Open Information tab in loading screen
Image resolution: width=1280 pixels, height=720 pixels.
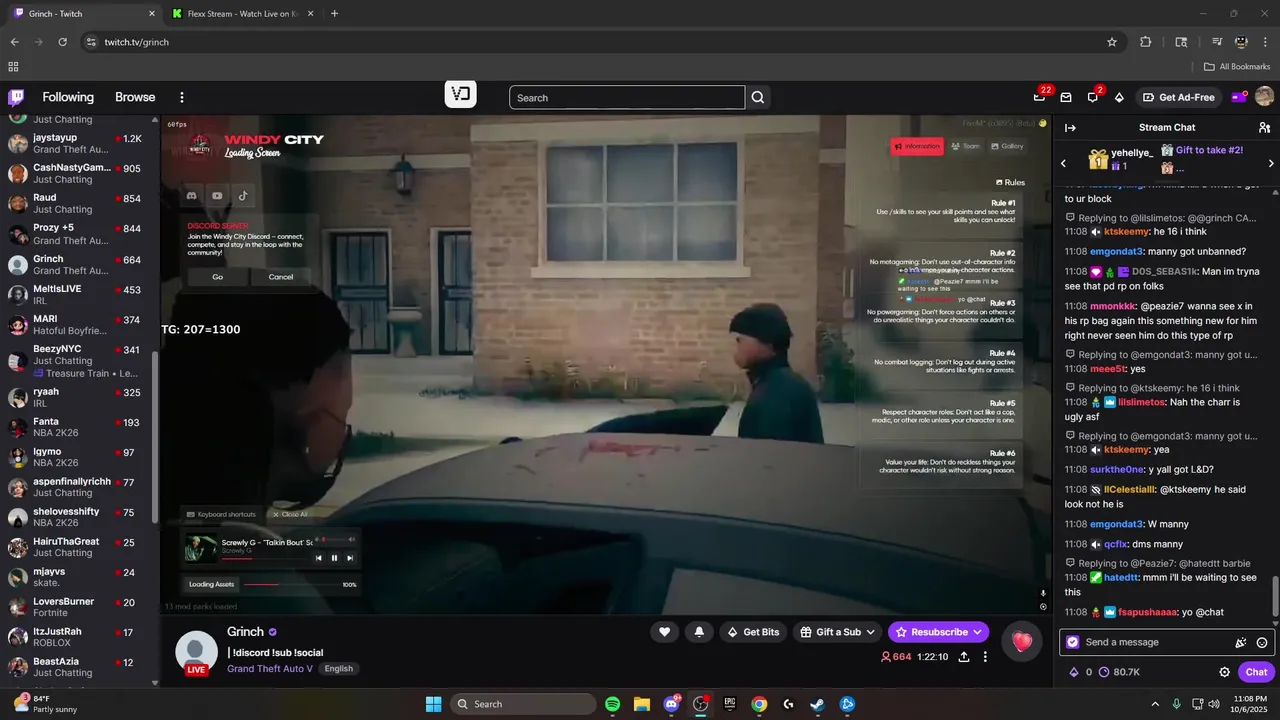(917, 146)
